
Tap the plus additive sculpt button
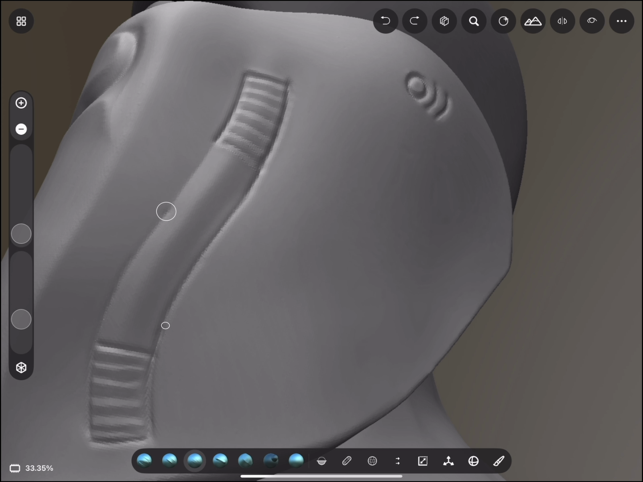pyautogui.click(x=21, y=103)
